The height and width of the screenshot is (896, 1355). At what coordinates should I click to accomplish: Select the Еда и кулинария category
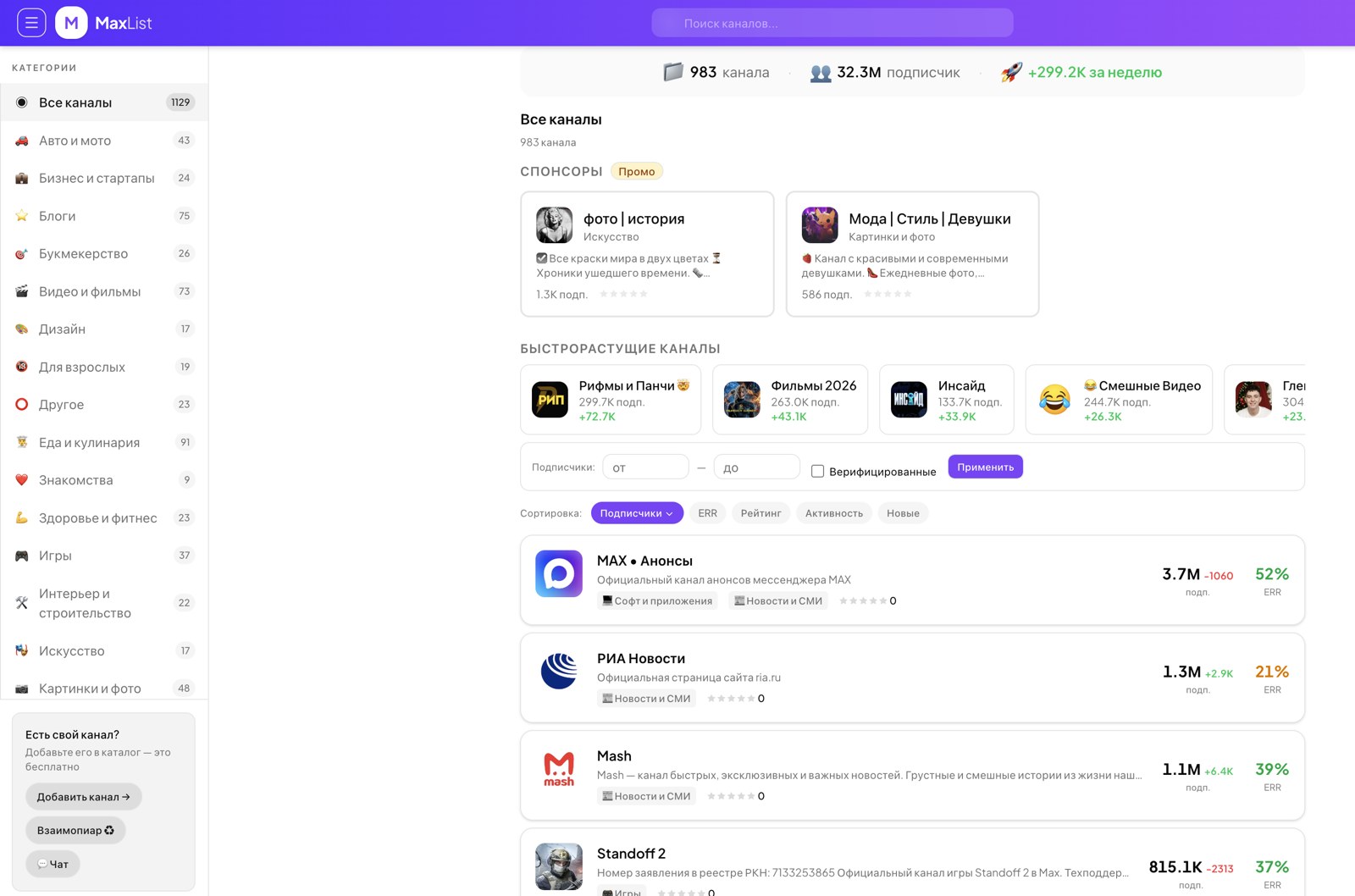coord(104,442)
